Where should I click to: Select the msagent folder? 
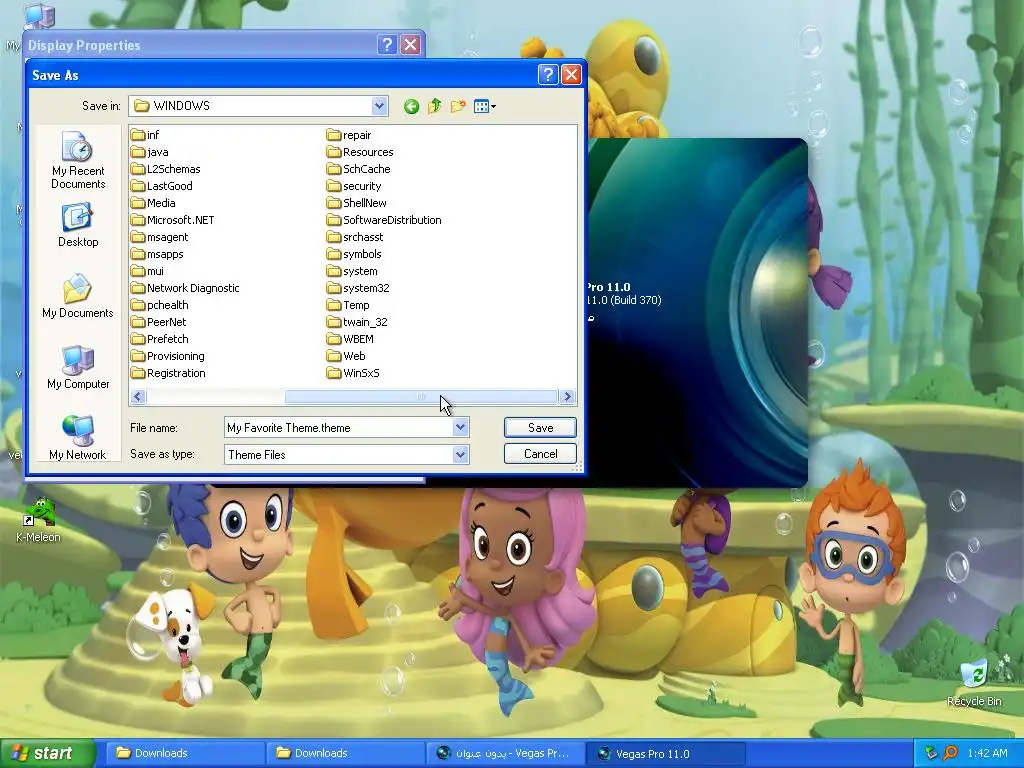pyautogui.click(x=159, y=236)
